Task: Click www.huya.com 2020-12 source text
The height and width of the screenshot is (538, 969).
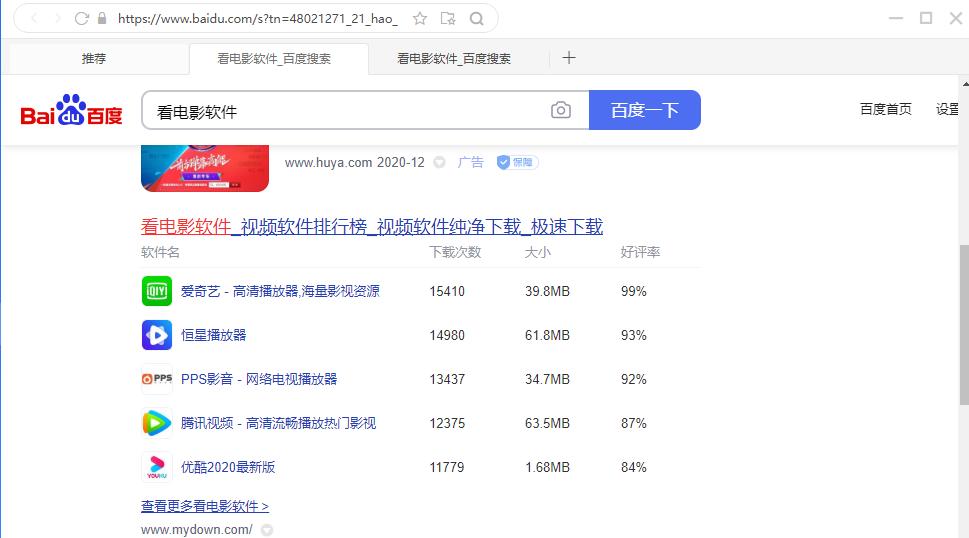Action: click(x=355, y=162)
